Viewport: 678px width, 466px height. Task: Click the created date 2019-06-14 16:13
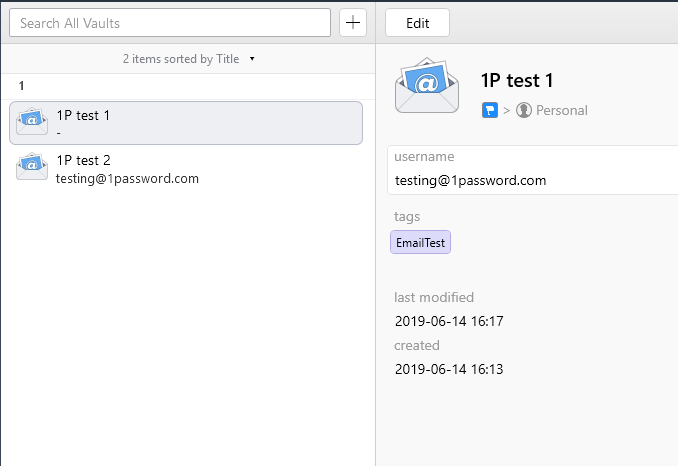[449, 369]
